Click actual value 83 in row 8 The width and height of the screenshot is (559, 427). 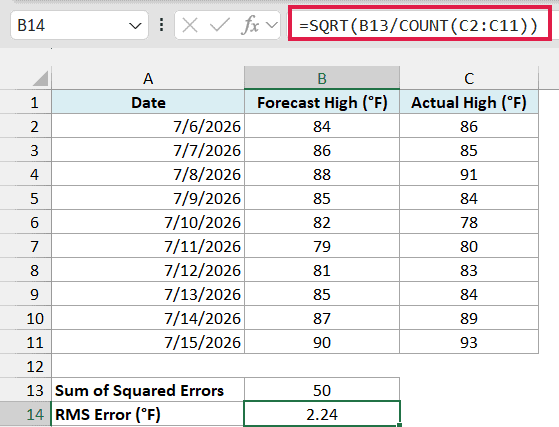(469, 270)
